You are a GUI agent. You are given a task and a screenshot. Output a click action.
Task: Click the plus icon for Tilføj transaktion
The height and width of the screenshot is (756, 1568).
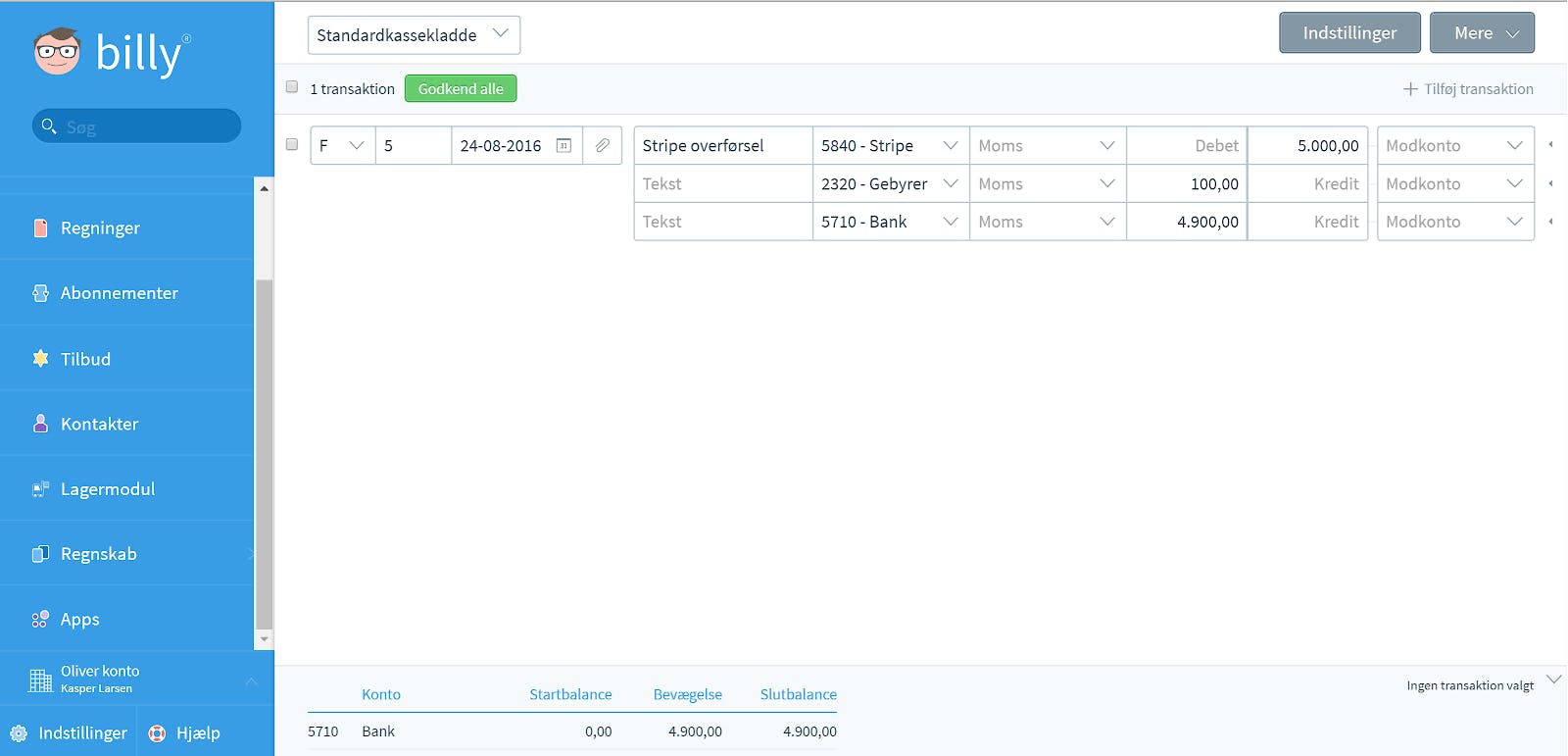1410,89
